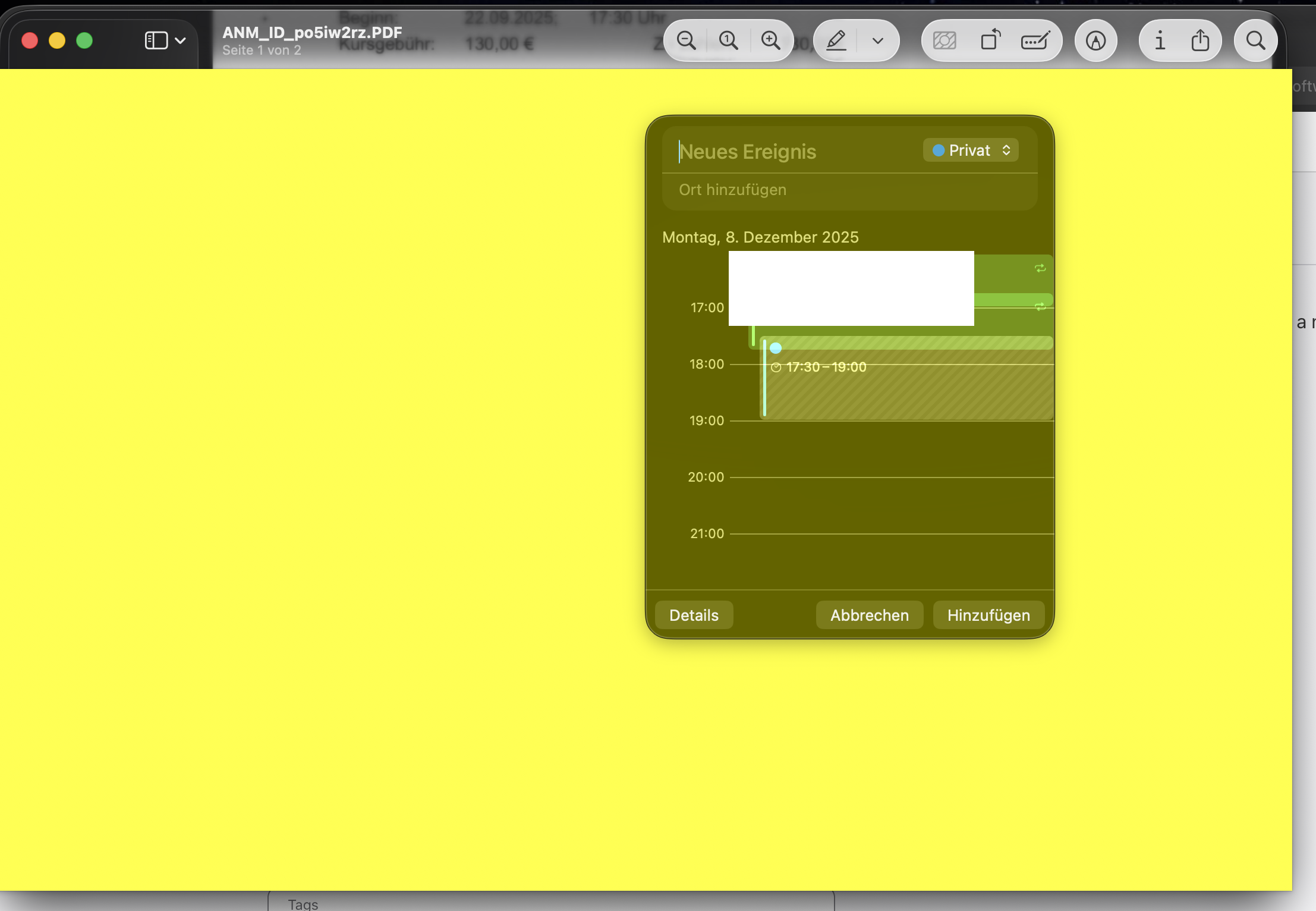Click the actual size zoom icon
This screenshot has height=911, width=1316.
click(x=728, y=40)
